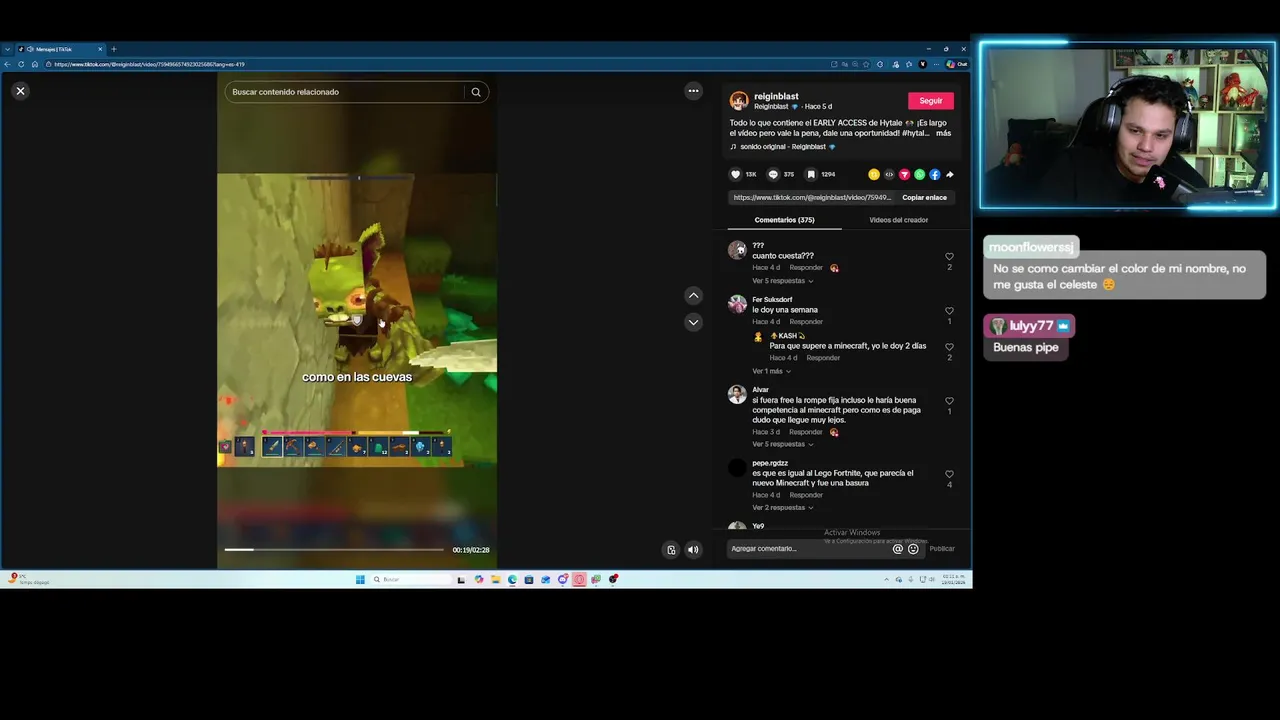
Task: Expand 'Ver 2 respuestas' under pepe.rgdzz comment
Action: click(x=782, y=508)
